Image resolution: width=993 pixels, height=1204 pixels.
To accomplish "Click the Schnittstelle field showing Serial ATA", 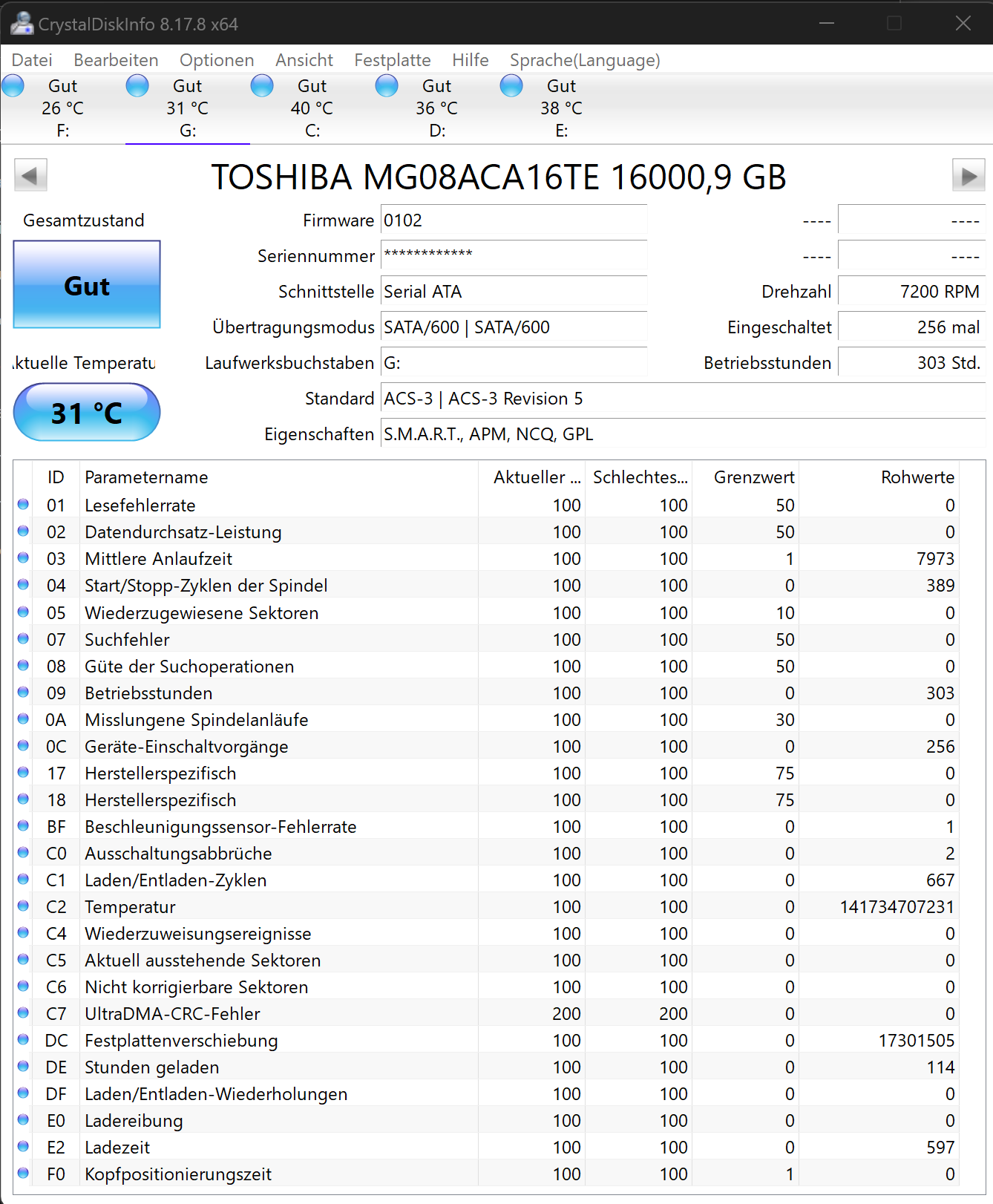I will 514,292.
